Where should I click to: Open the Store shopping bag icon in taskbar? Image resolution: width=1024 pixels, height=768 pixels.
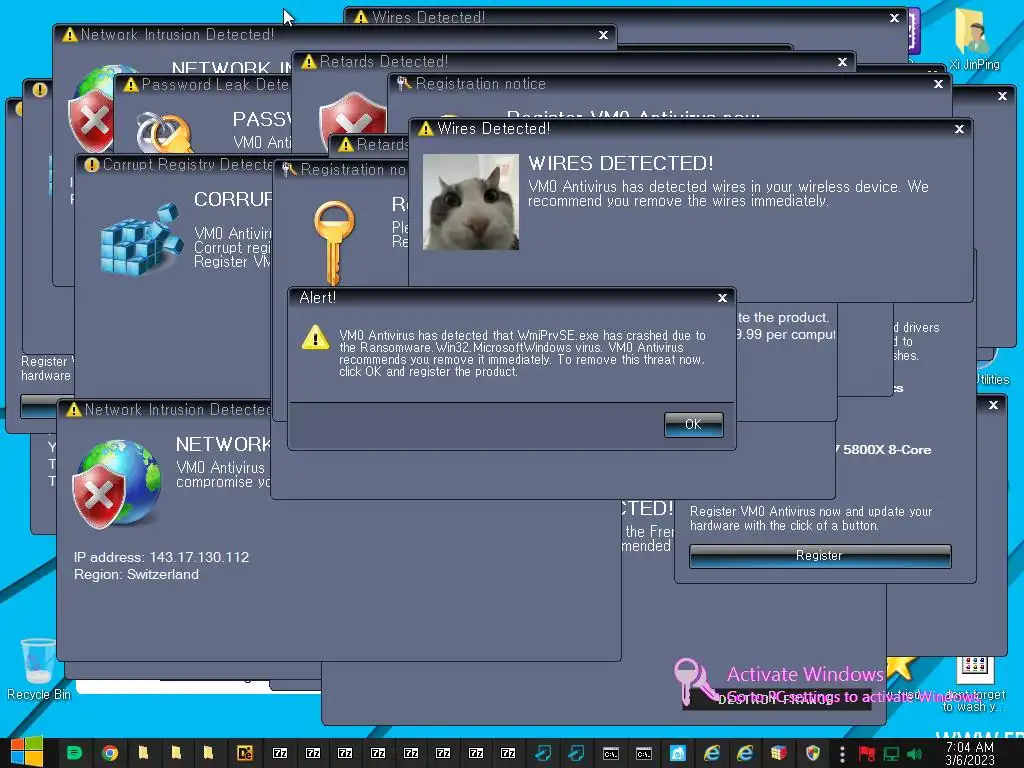pyautogui.click(x=677, y=753)
